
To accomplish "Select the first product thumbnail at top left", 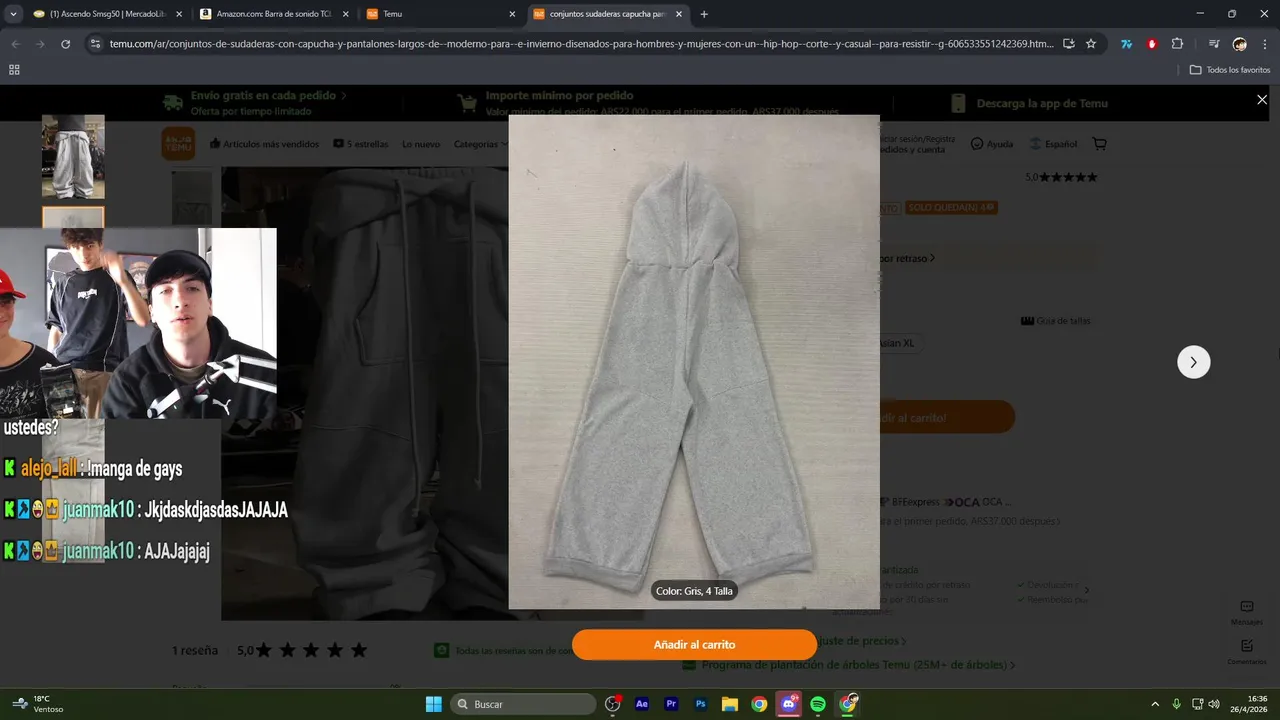I will [73, 157].
